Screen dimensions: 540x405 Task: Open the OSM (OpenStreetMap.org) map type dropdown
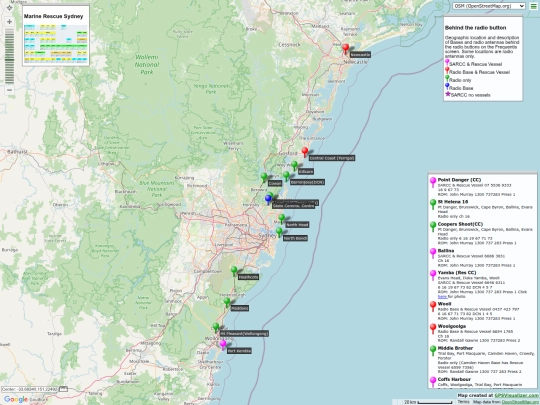pos(489,6)
